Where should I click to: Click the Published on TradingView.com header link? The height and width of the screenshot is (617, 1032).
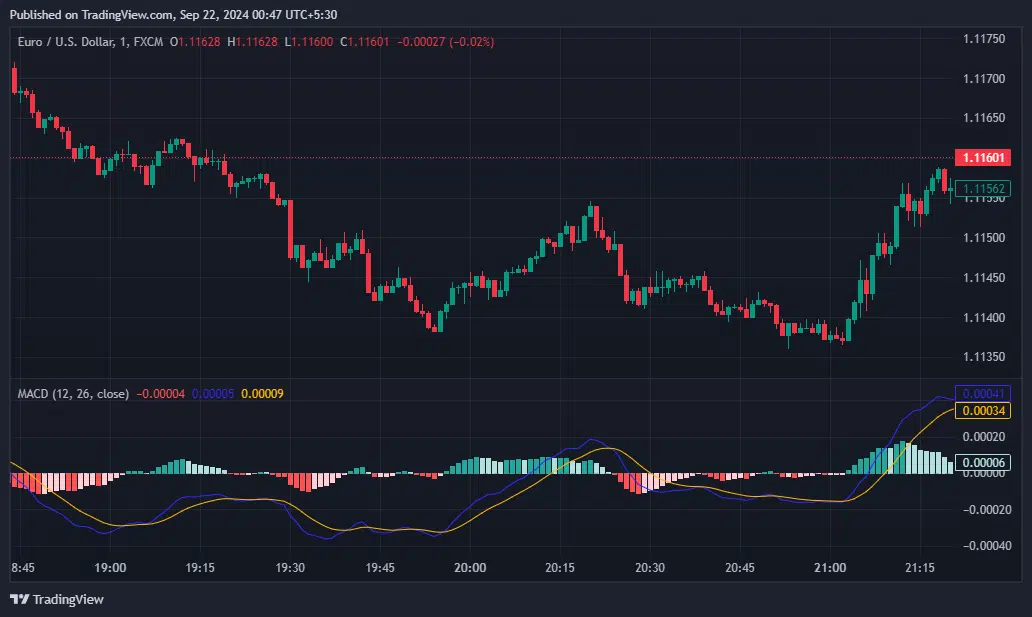coord(170,14)
